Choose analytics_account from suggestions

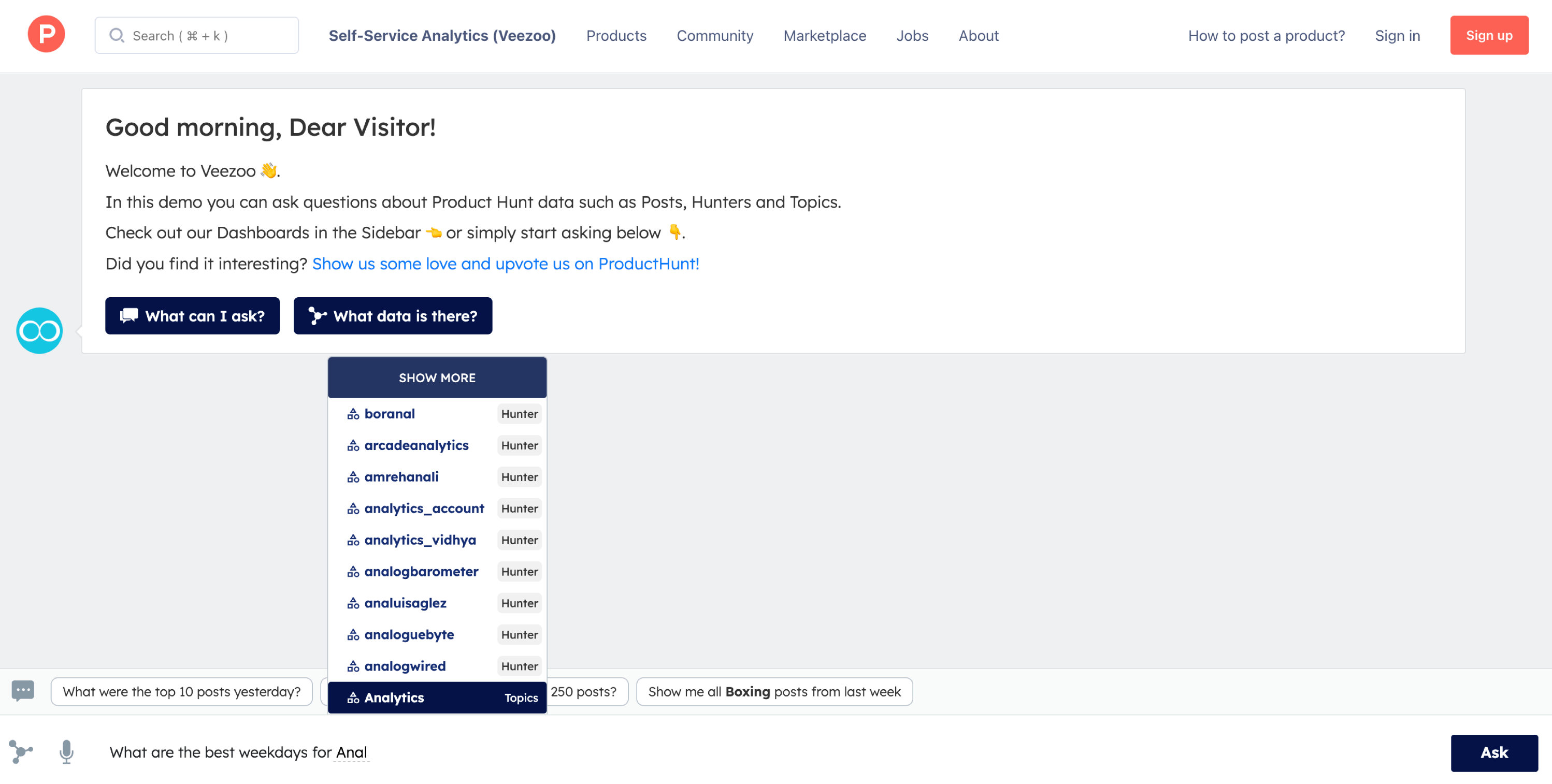click(437, 508)
